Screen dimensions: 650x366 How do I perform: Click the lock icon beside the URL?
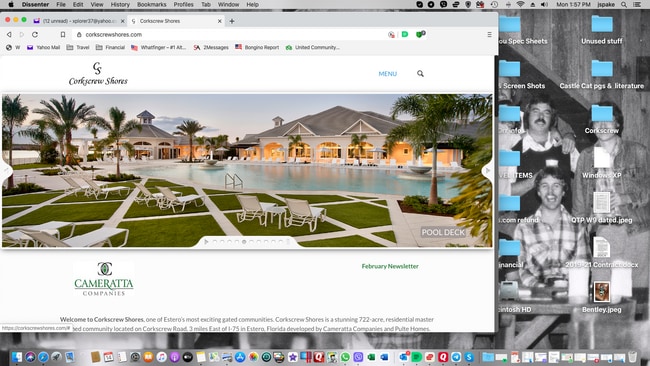pos(79,34)
